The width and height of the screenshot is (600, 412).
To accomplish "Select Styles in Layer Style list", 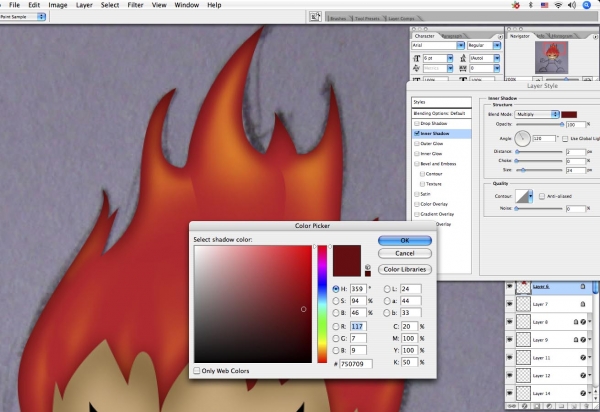I will click(441, 102).
